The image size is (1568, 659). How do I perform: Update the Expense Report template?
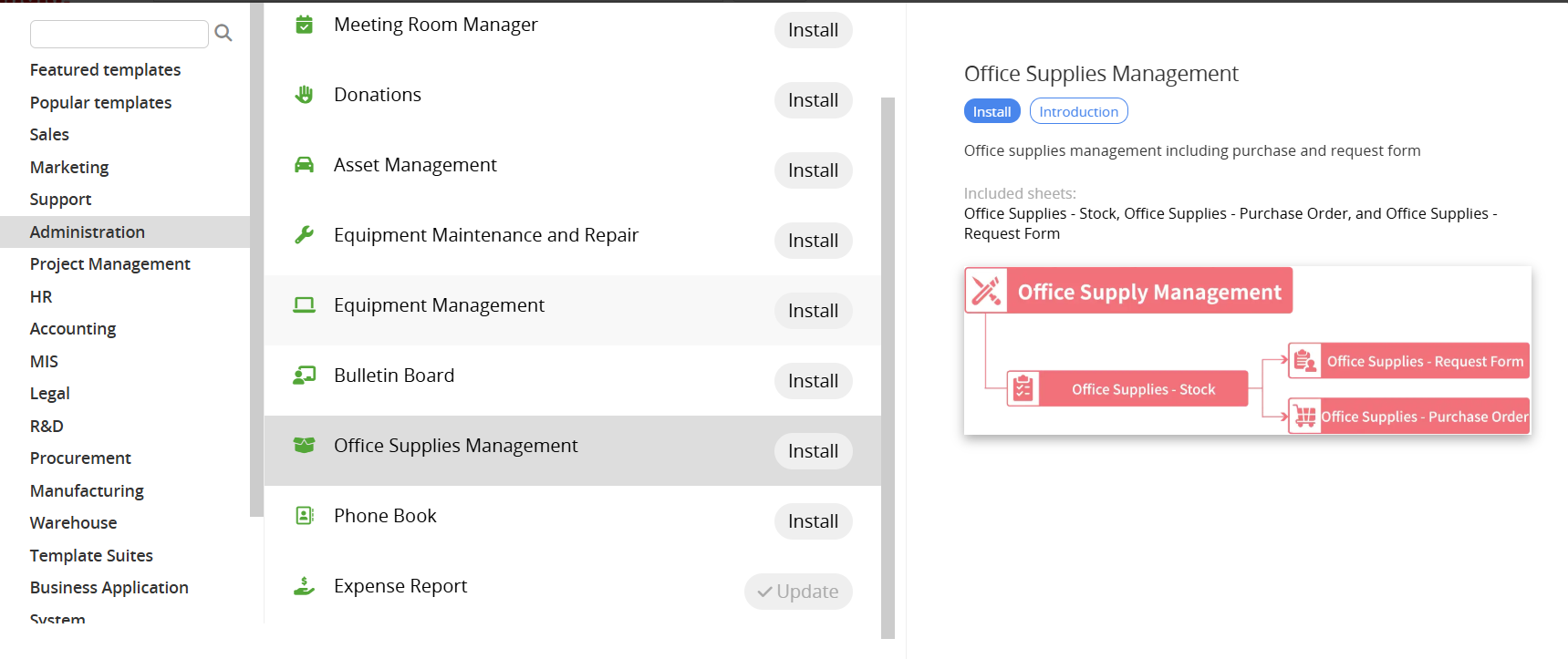[x=798, y=592]
